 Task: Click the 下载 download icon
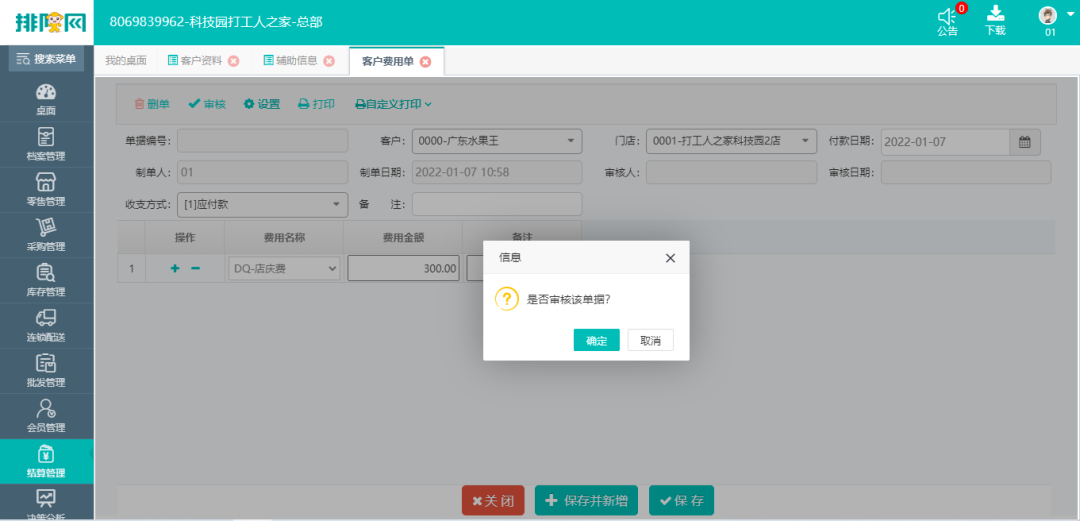click(x=995, y=21)
